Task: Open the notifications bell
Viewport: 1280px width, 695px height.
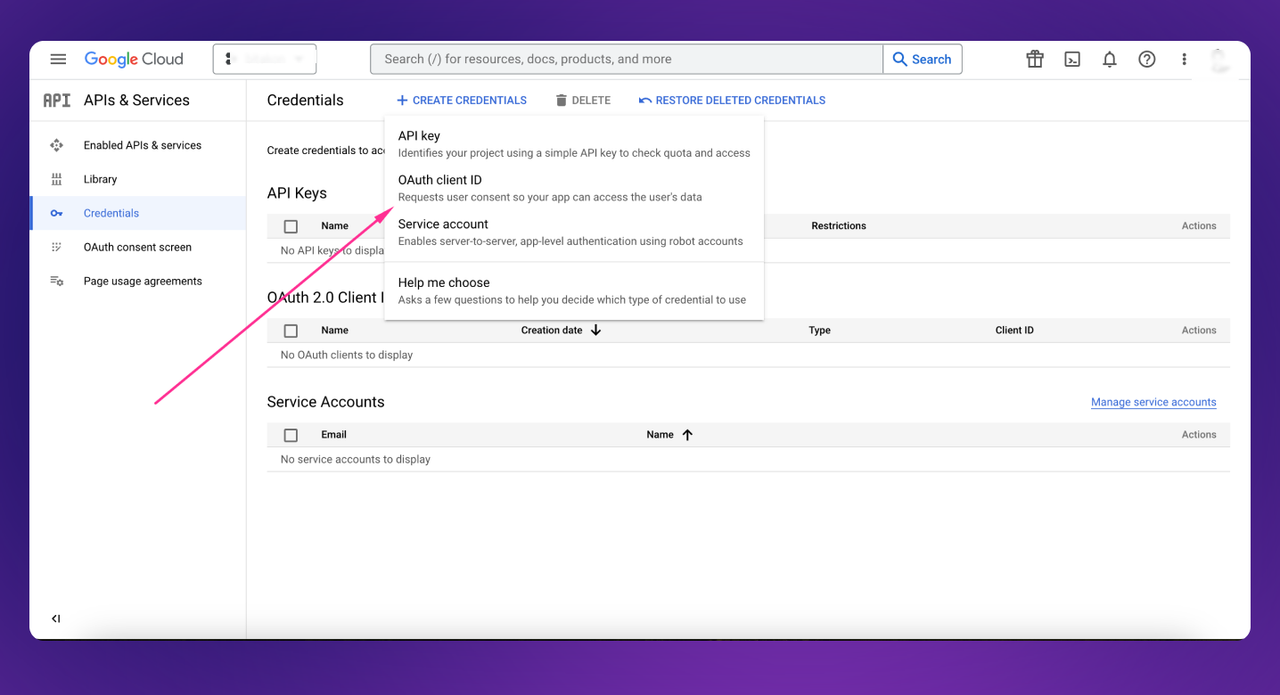Action: tap(1109, 59)
